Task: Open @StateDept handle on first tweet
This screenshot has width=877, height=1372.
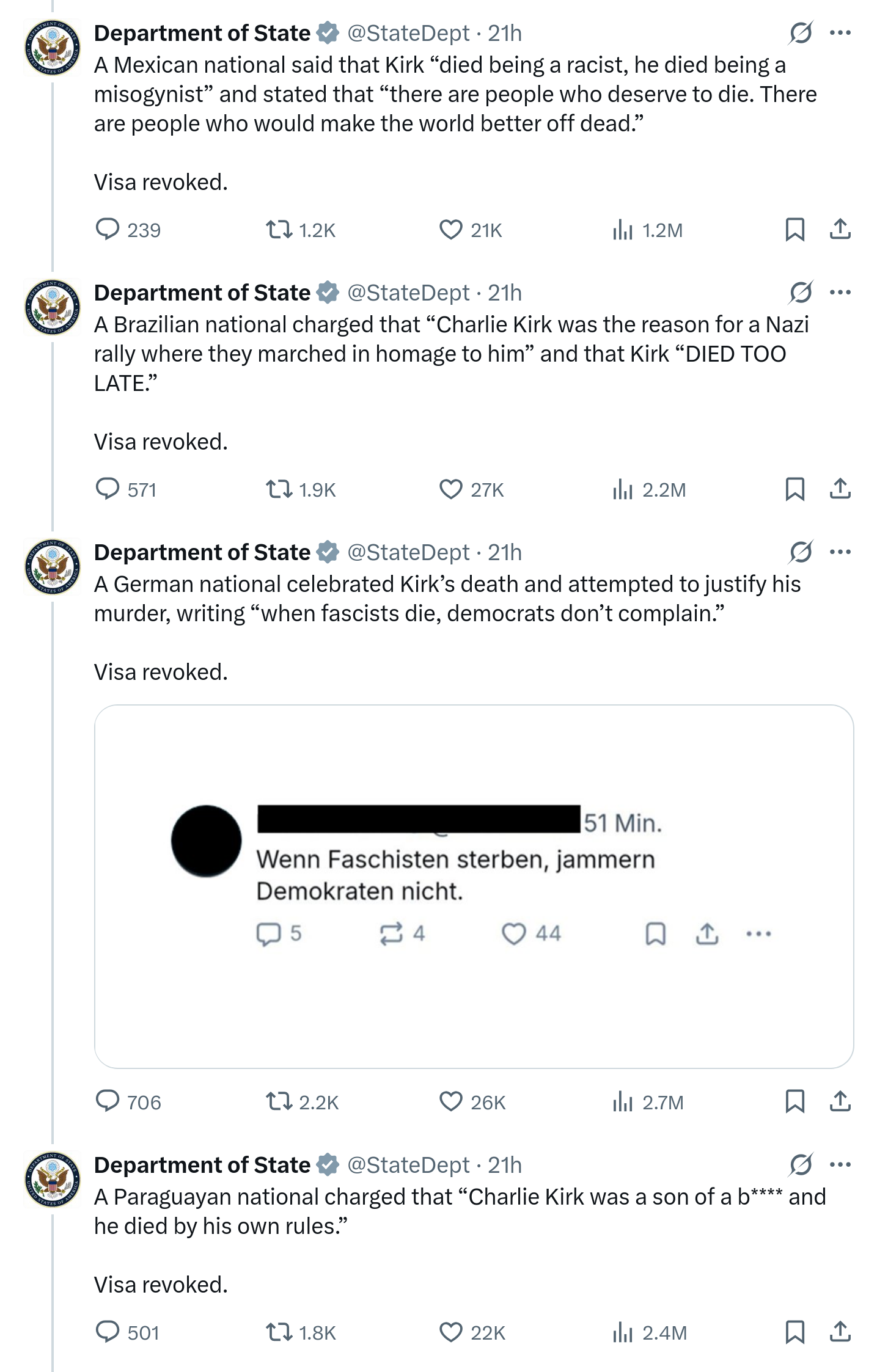Action: tap(408, 34)
